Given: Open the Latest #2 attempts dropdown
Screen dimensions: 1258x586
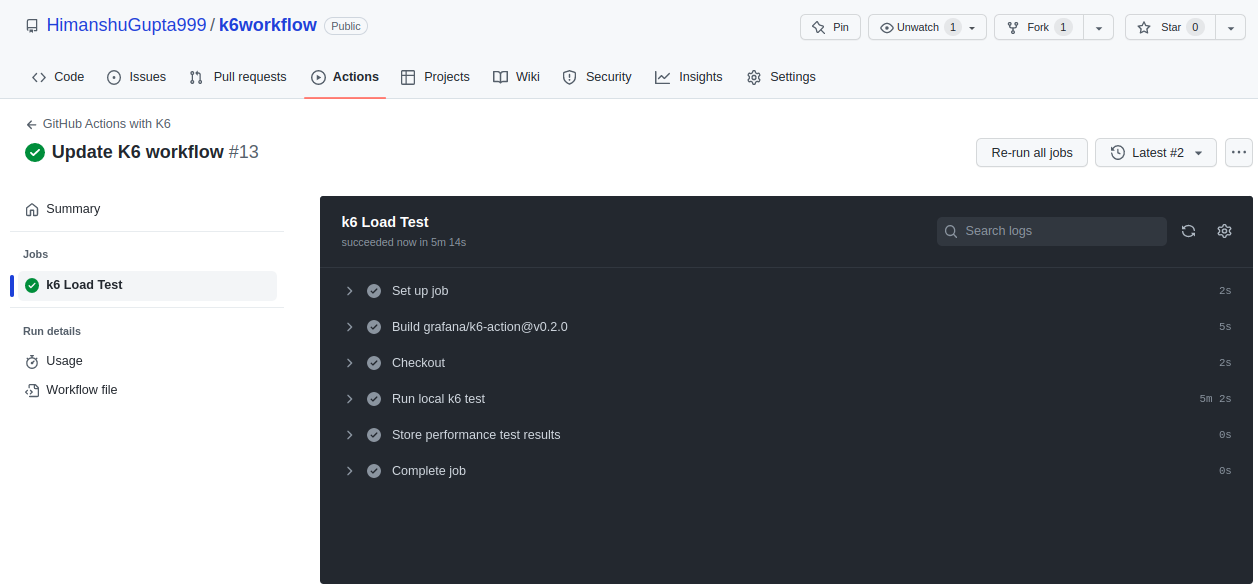Looking at the screenshot, I should (x=1156, y=152).
